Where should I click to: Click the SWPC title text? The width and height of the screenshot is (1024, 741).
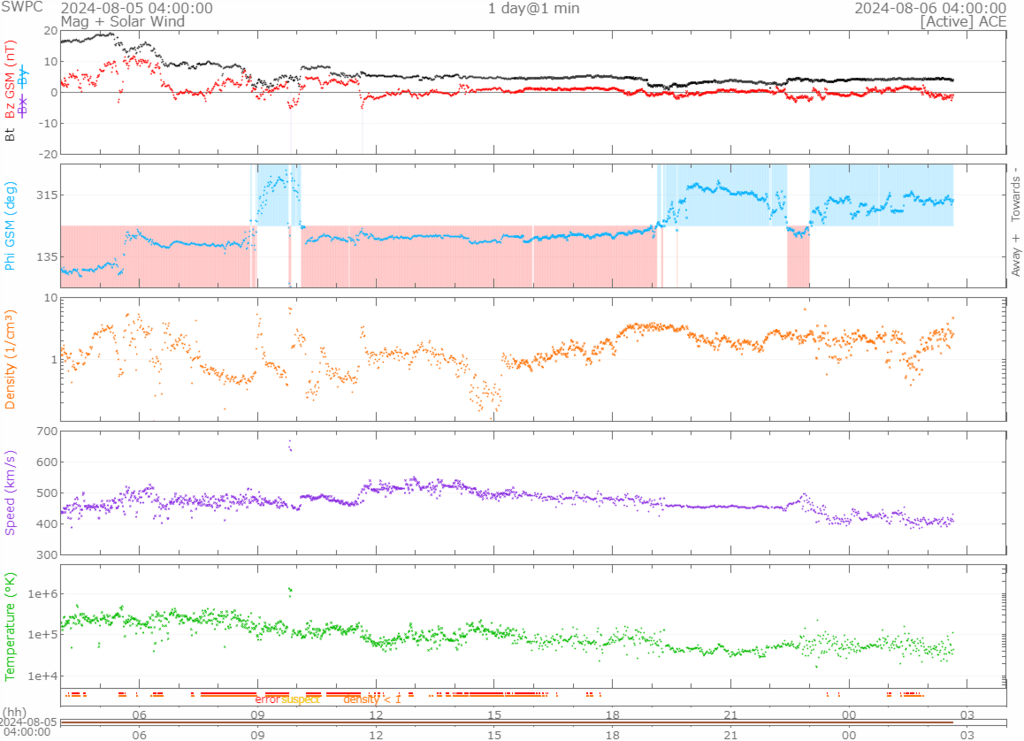[22, 7]
